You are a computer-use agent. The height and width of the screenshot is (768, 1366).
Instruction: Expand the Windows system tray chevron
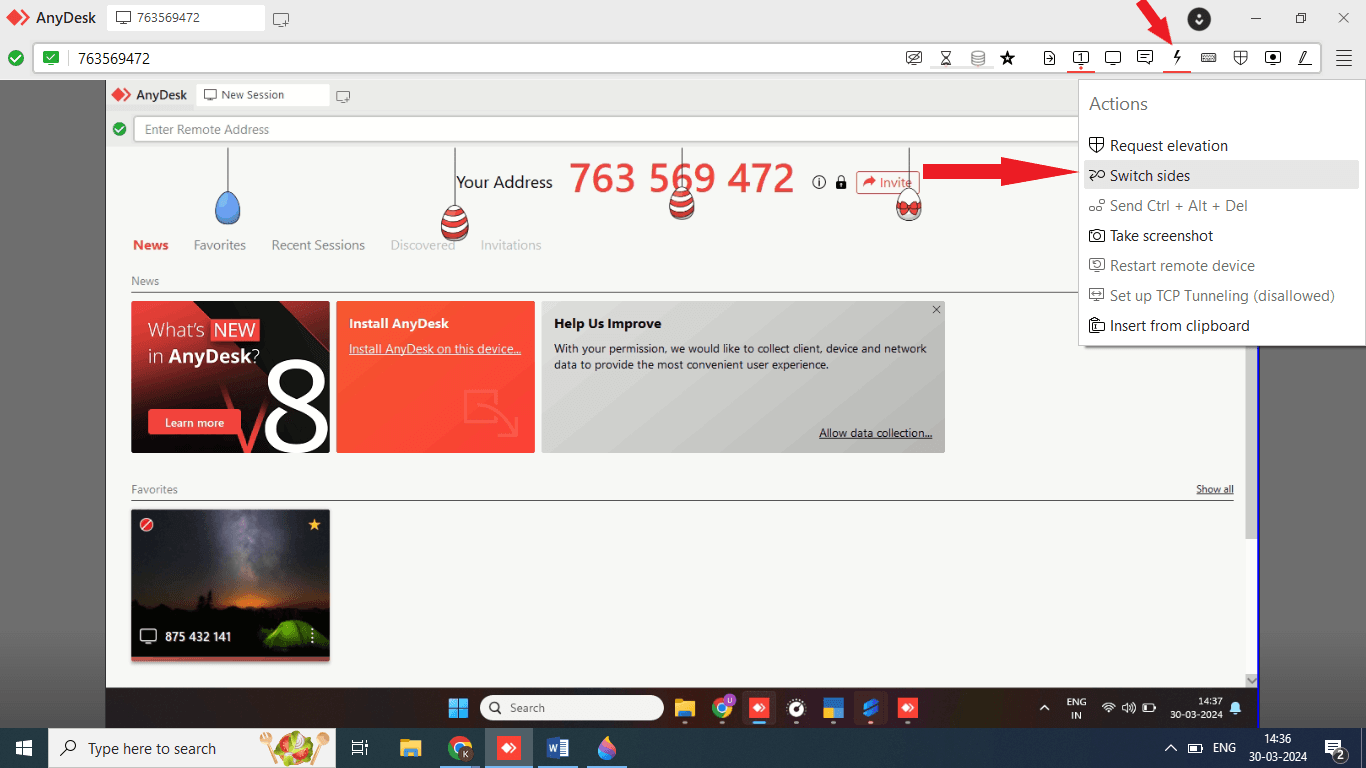pyautogui.click(x=1170, y=748)
